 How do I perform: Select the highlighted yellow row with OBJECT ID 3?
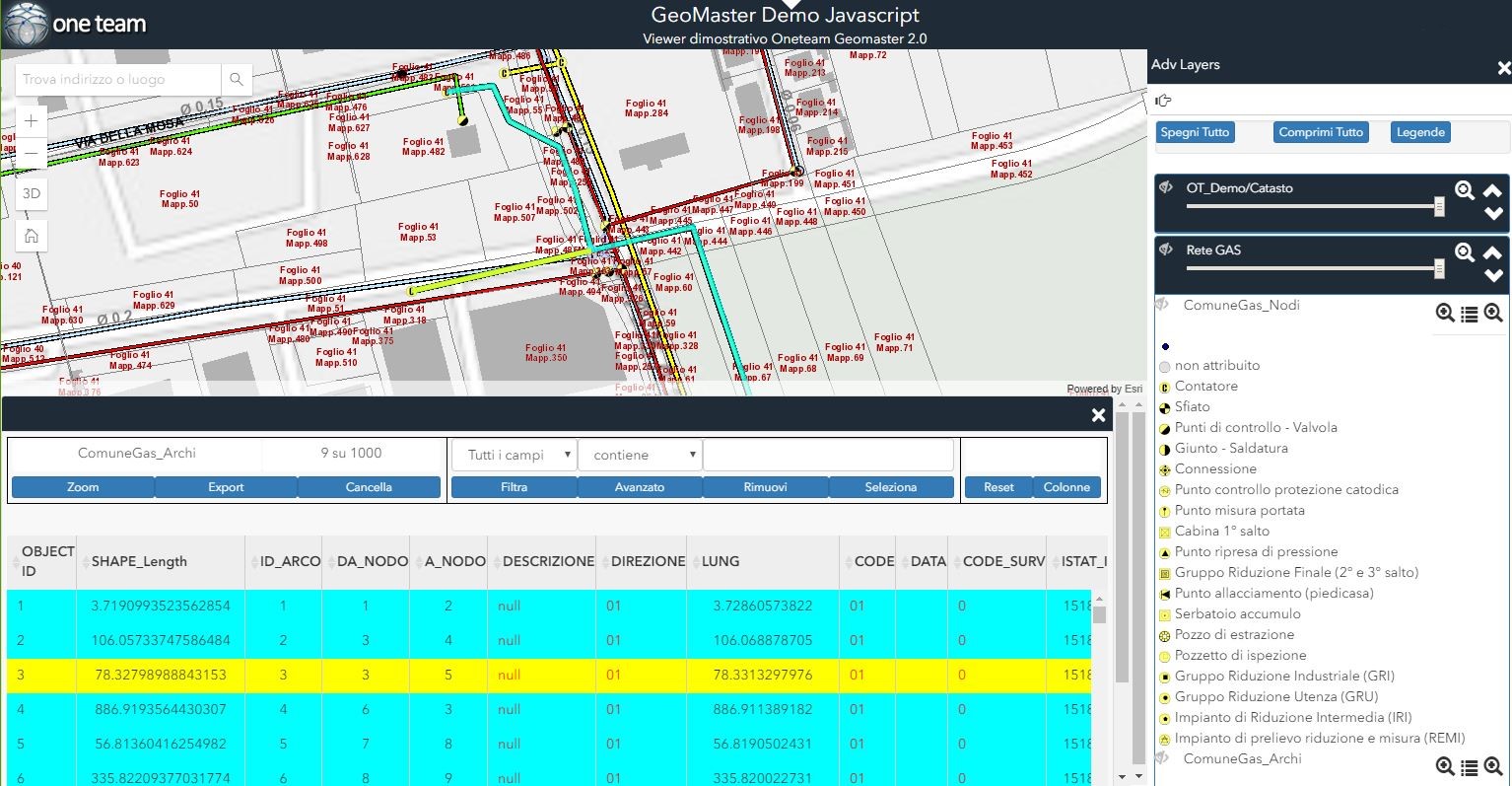click(549, 676)
